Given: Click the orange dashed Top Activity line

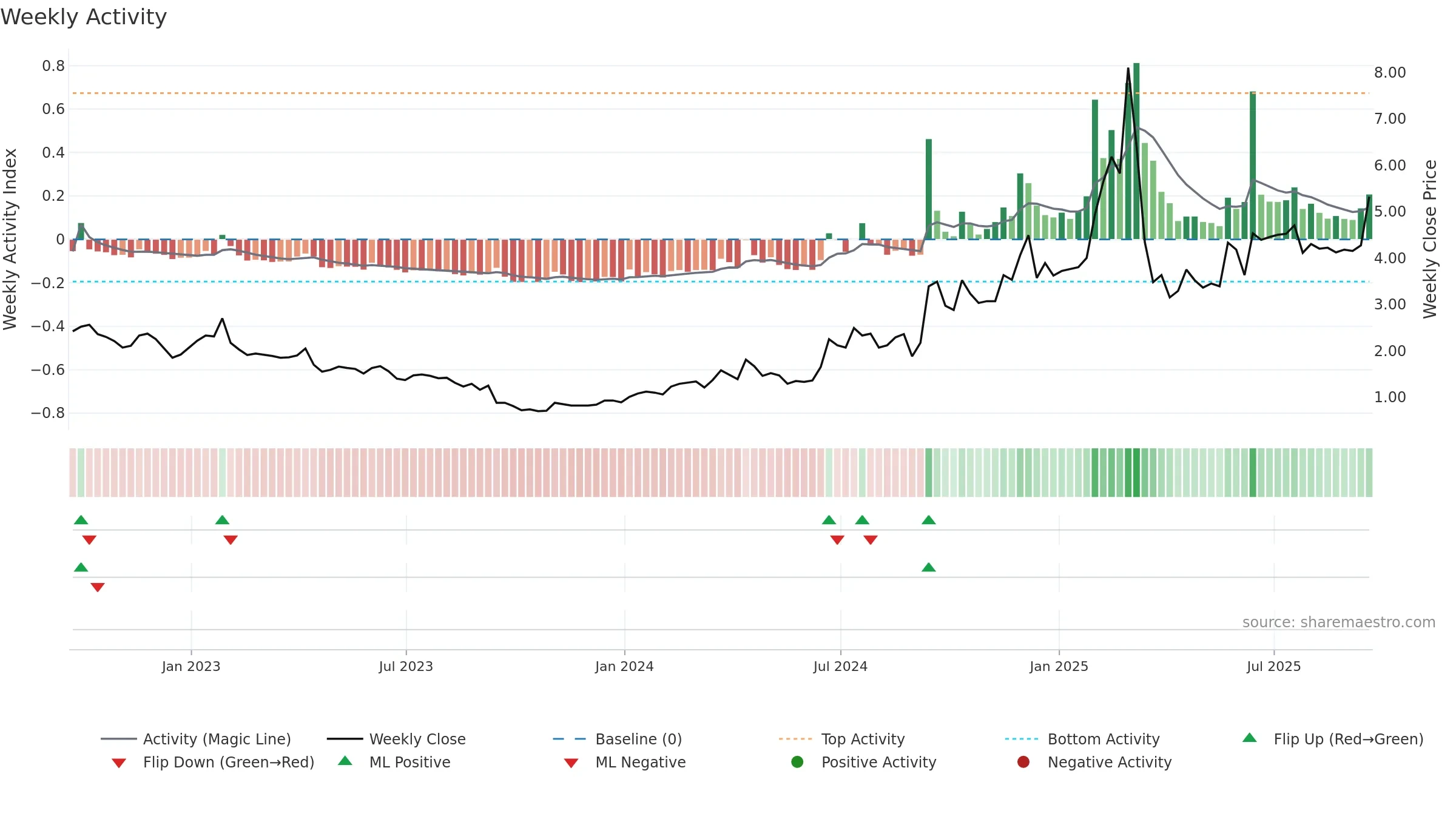Looking at the screenshot, I should (x=721, y=93).
